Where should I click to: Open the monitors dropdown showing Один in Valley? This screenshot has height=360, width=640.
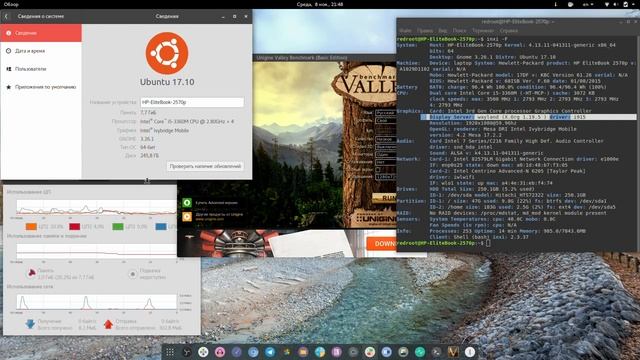click(x=386, y=155)
